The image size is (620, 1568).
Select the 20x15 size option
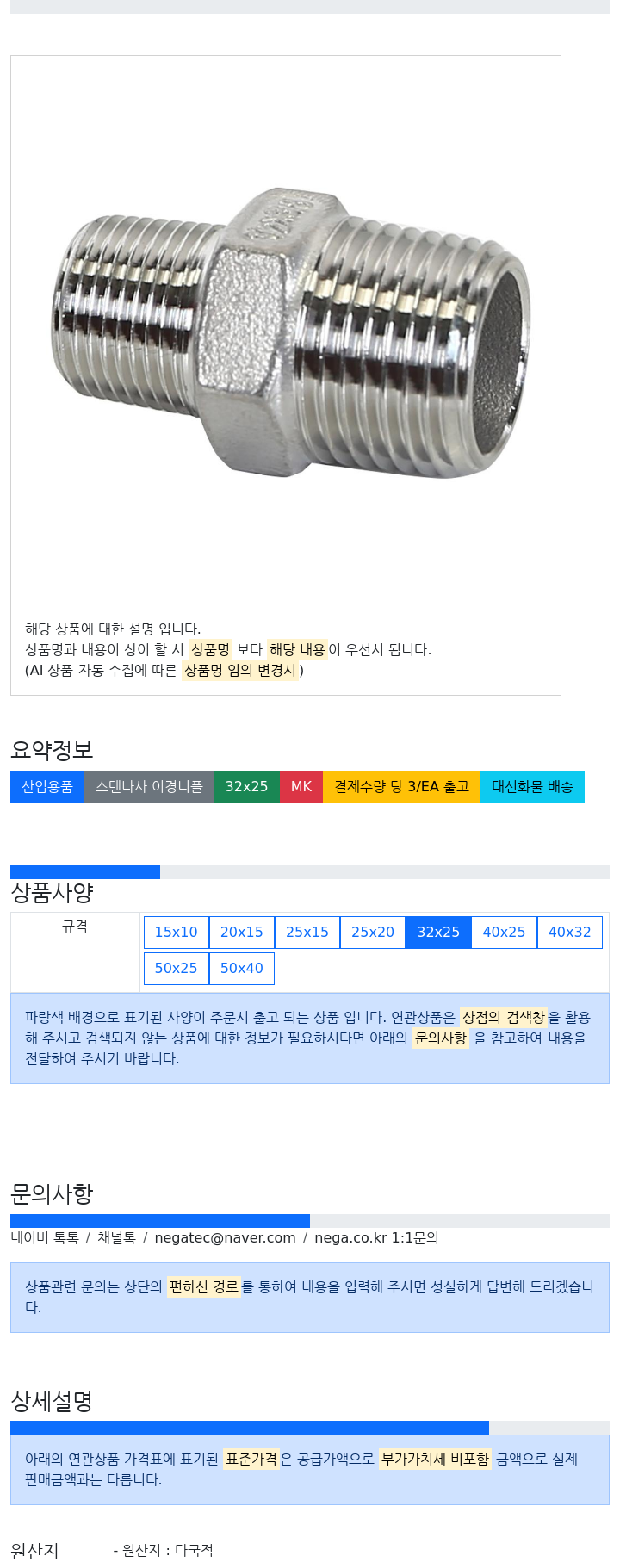[x=242, y=932]
